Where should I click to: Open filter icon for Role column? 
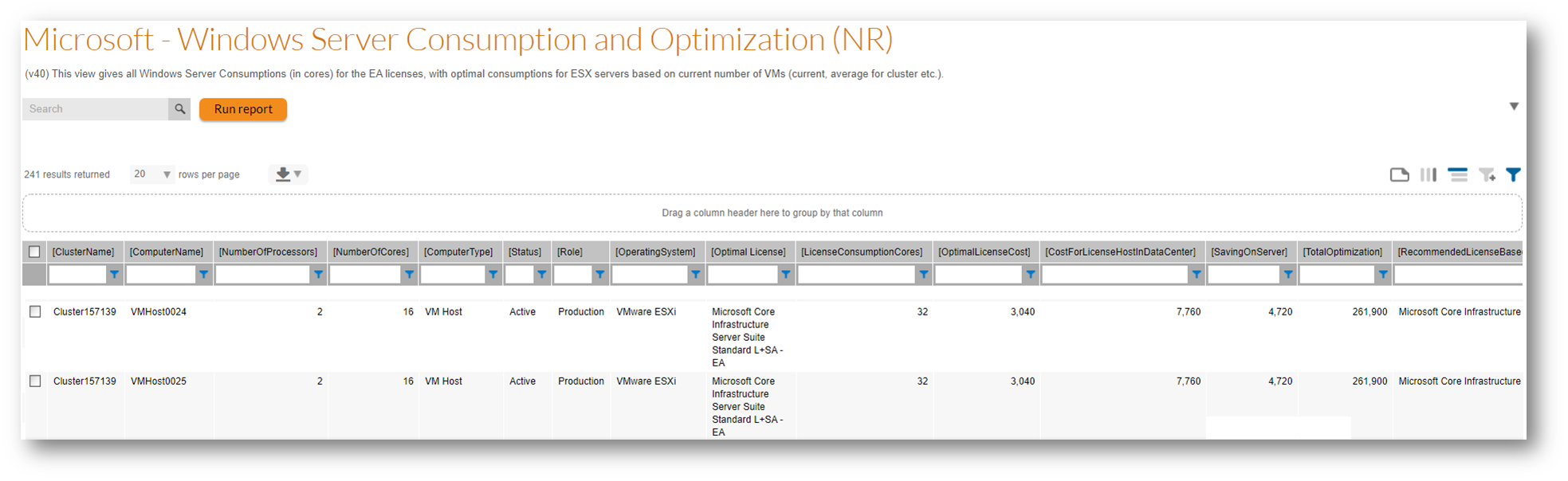click(600, 275)
